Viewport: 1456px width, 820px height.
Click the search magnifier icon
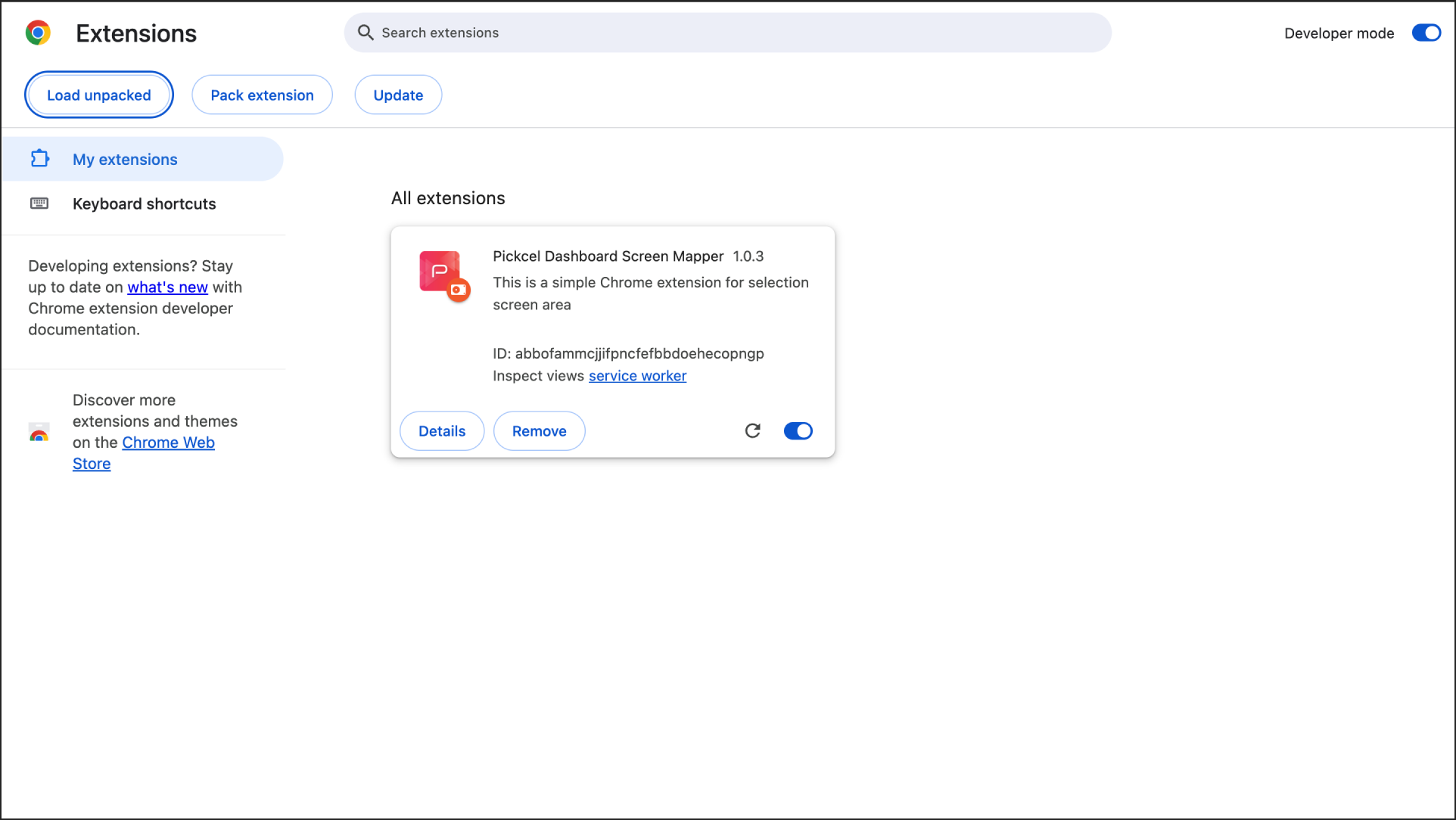pos(366,33)
